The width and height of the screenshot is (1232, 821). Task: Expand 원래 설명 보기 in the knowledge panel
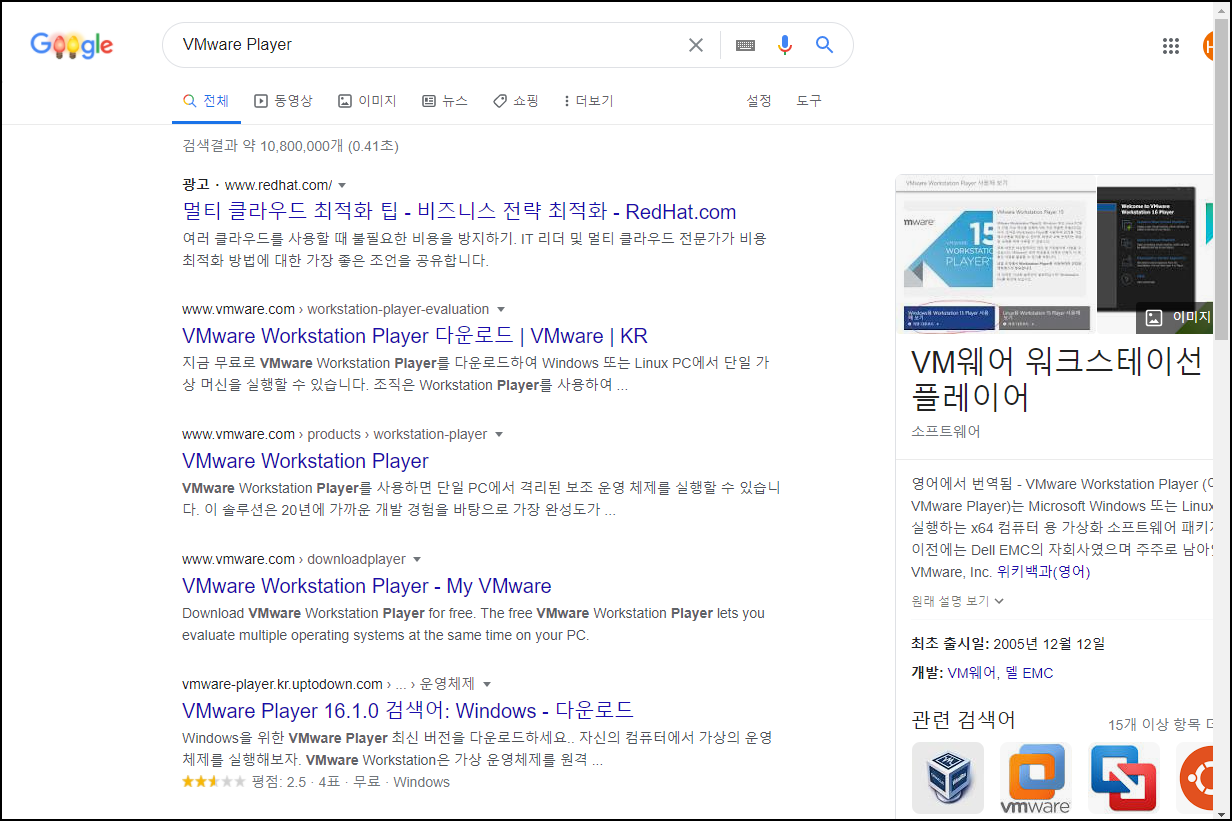click(x=958, y=601)
